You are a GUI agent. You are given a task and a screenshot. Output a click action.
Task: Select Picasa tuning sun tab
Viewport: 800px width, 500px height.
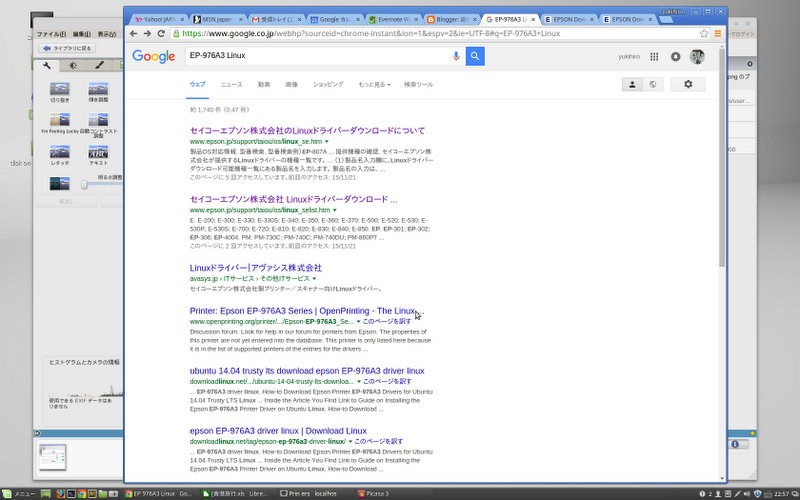coord(73,65)
